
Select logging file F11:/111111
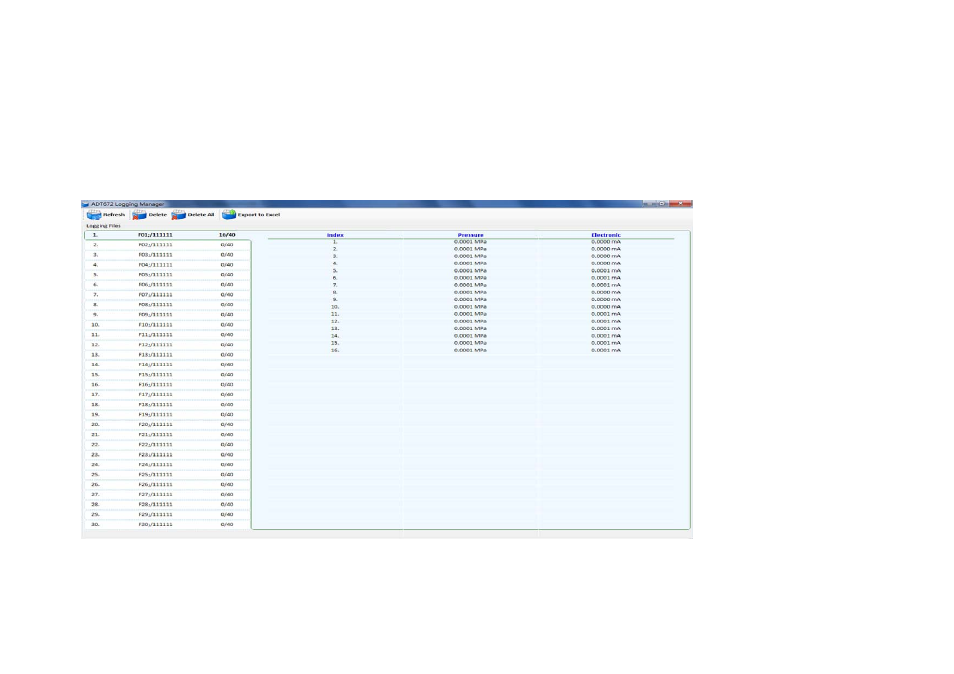tap(167, 335)
